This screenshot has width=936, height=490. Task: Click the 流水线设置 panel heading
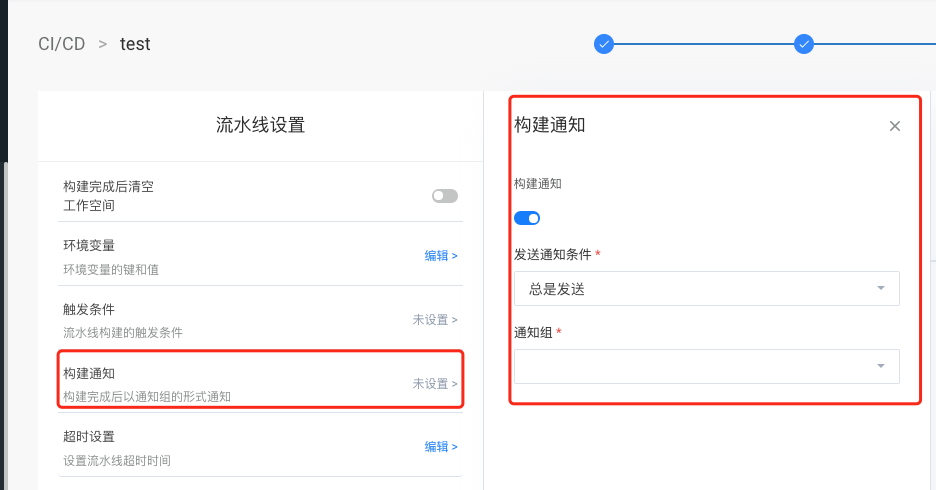point(260,125)
